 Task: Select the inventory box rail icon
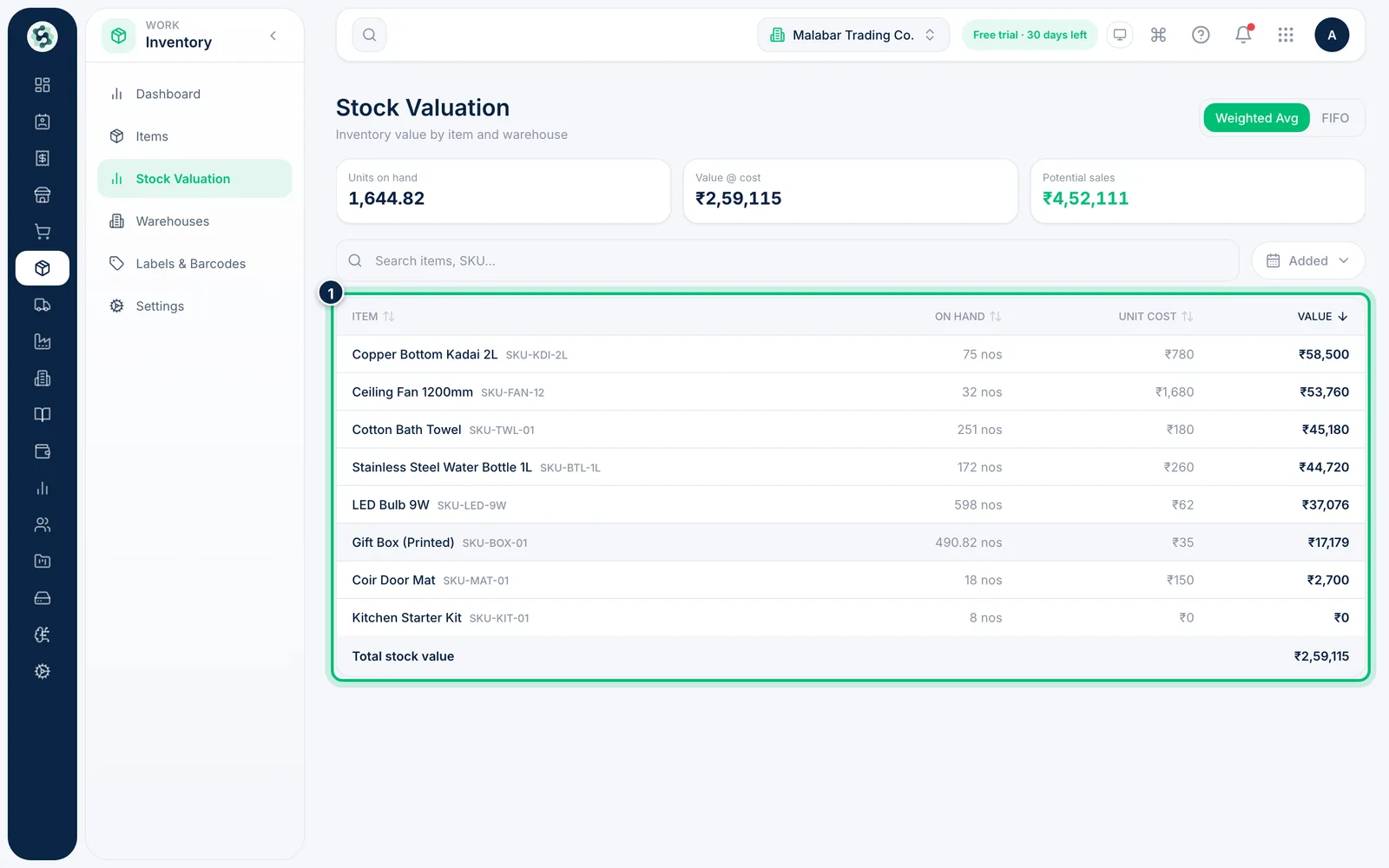(x=42, y=268)
